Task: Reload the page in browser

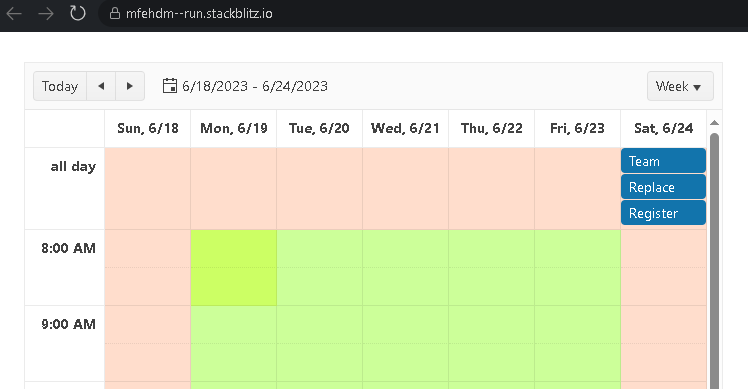Action: coord(78,13)
